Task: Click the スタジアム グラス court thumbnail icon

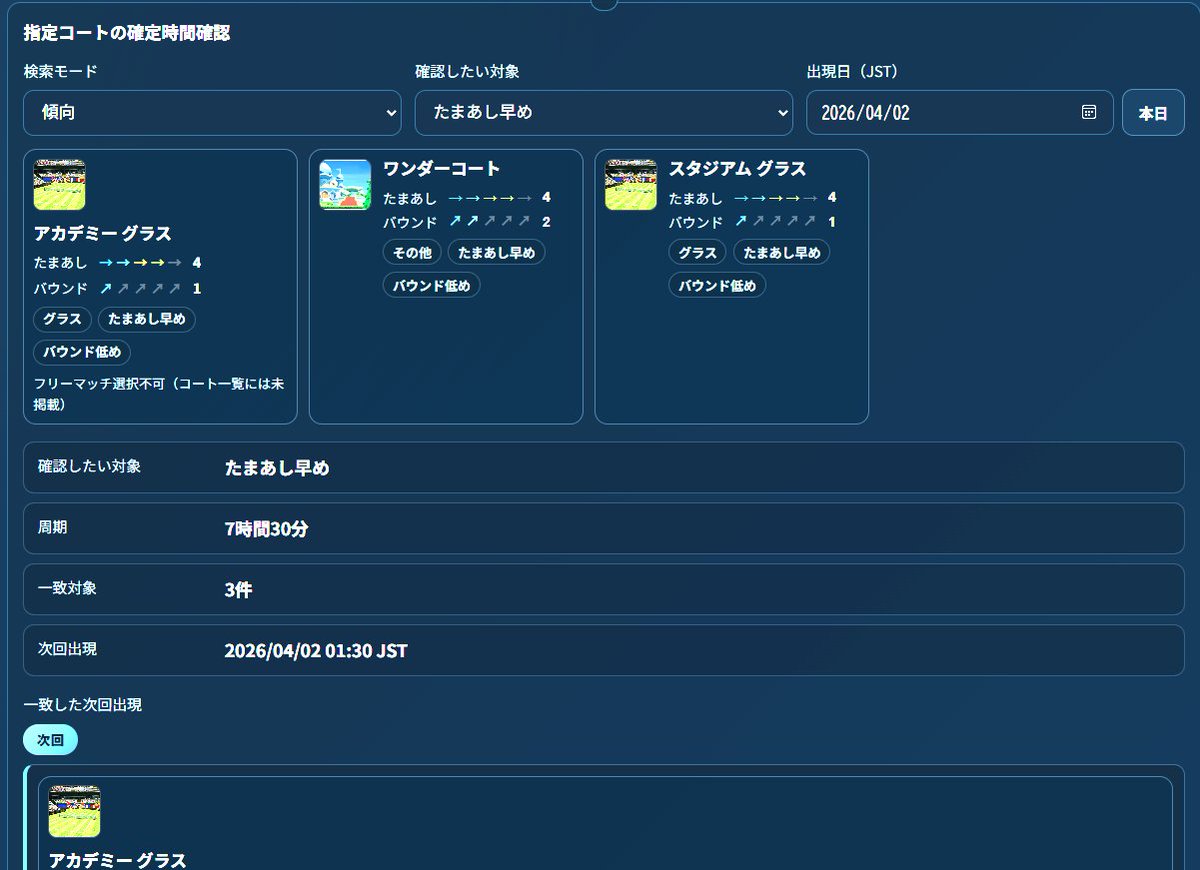Action: 631,184
